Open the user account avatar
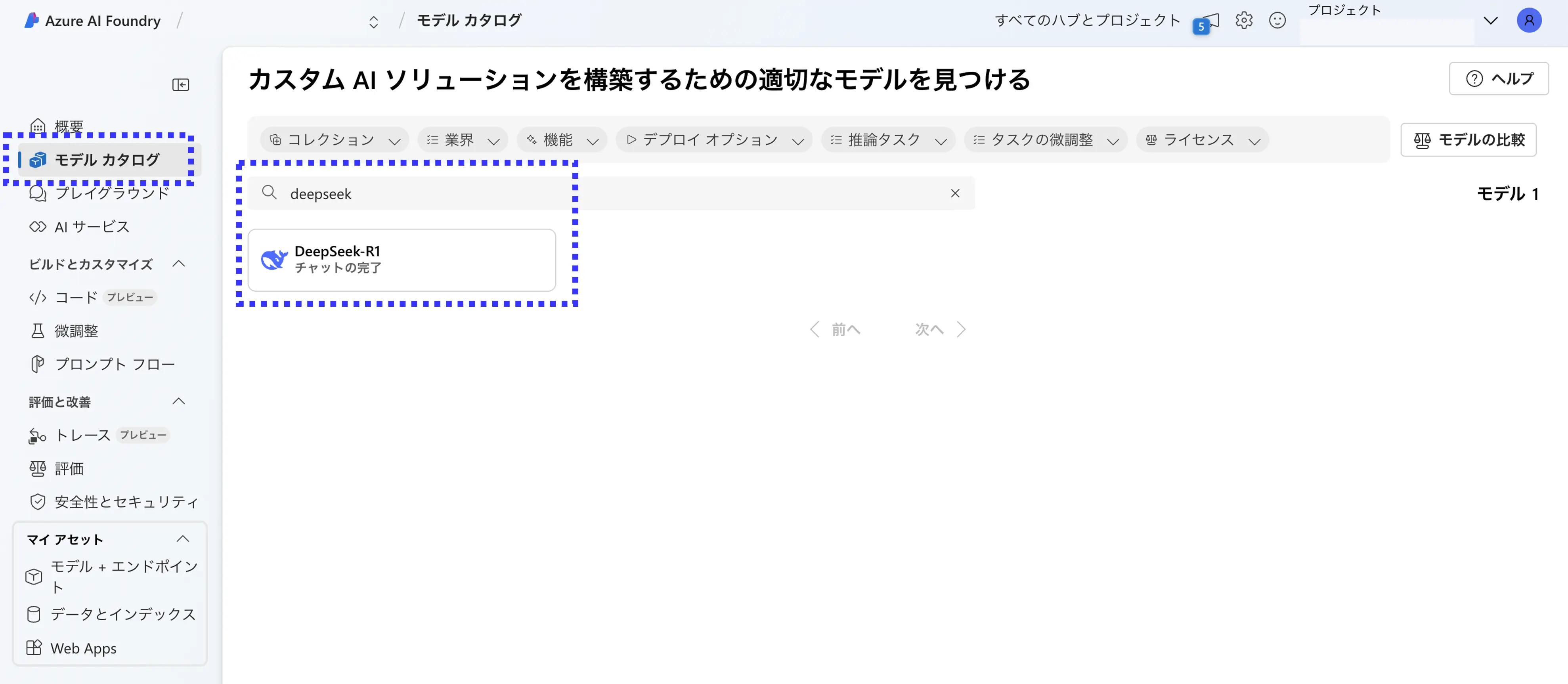Image resolution: width=1568 pixels, height=684 pixels. point(1528,21)
